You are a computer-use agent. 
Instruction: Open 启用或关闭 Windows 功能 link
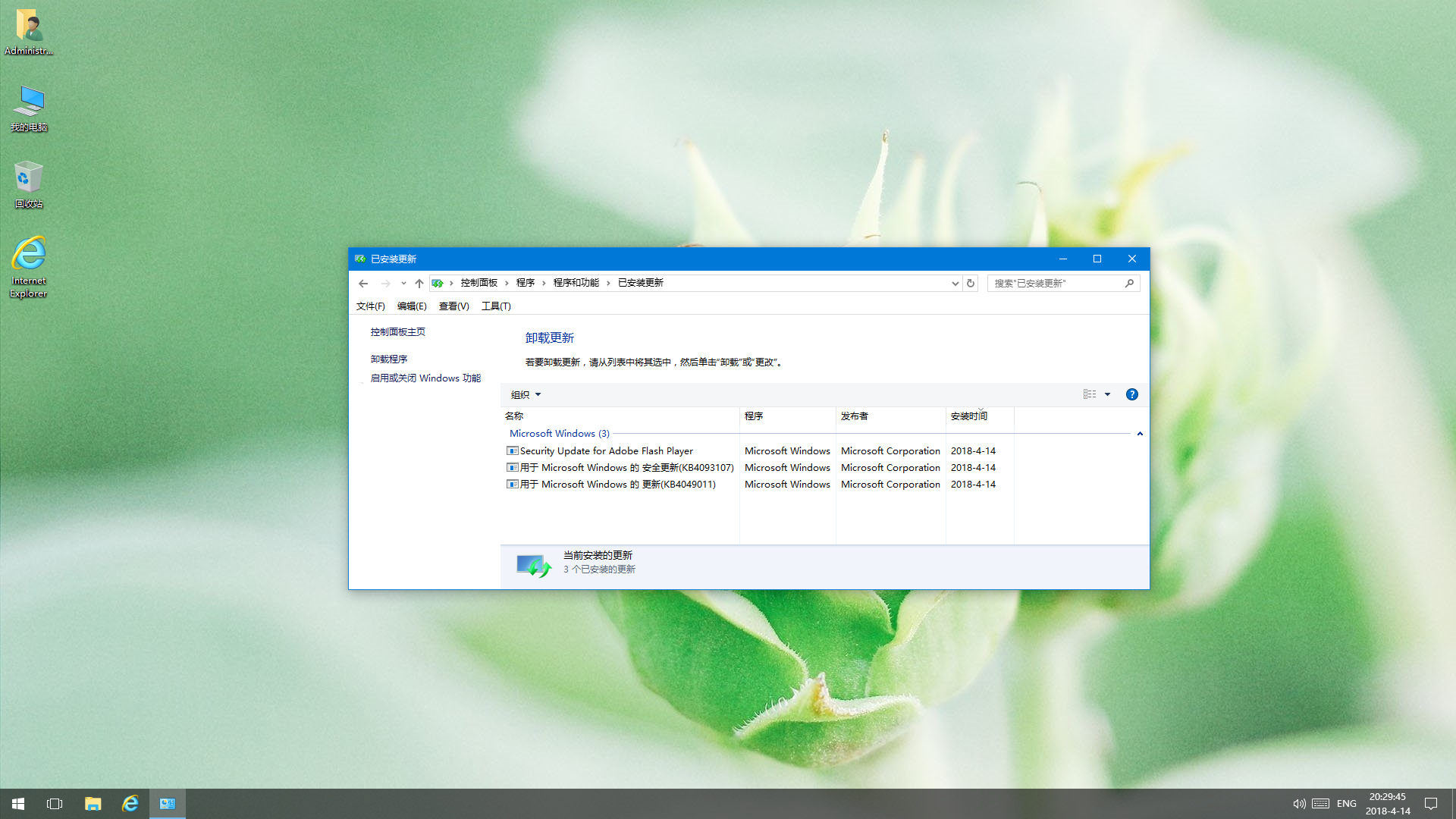point(425,378)
